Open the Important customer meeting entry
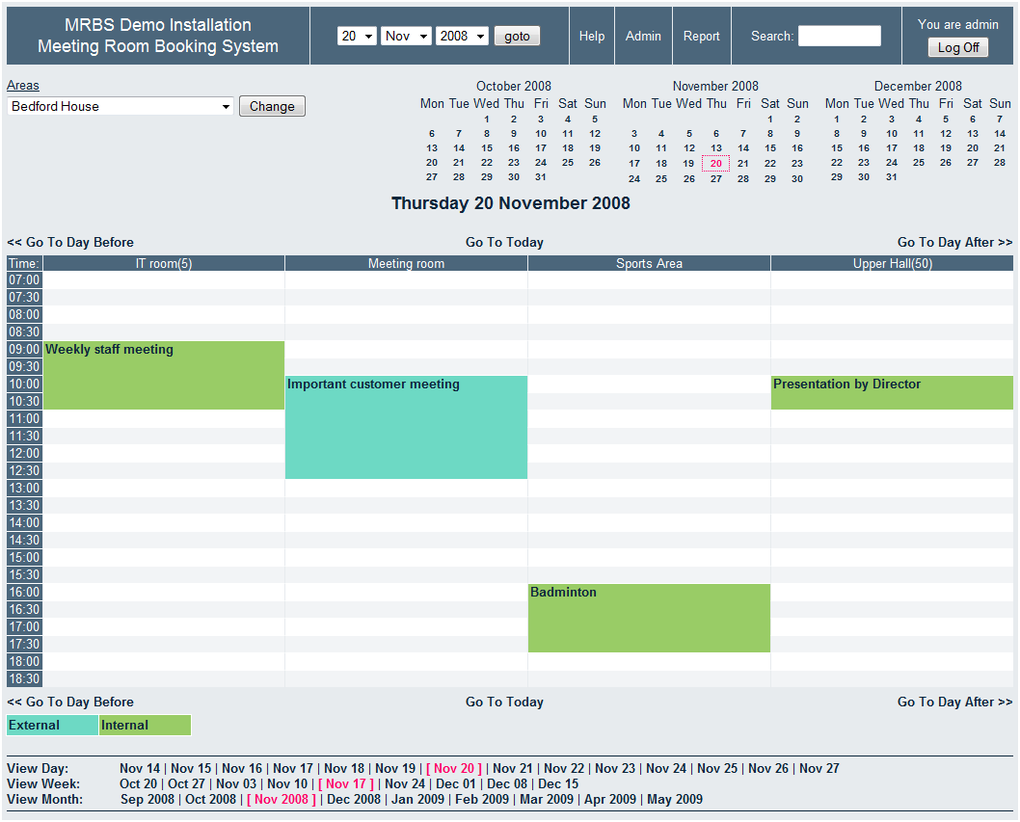Viewport: 1020px width, 822px height. coord(373,384)
